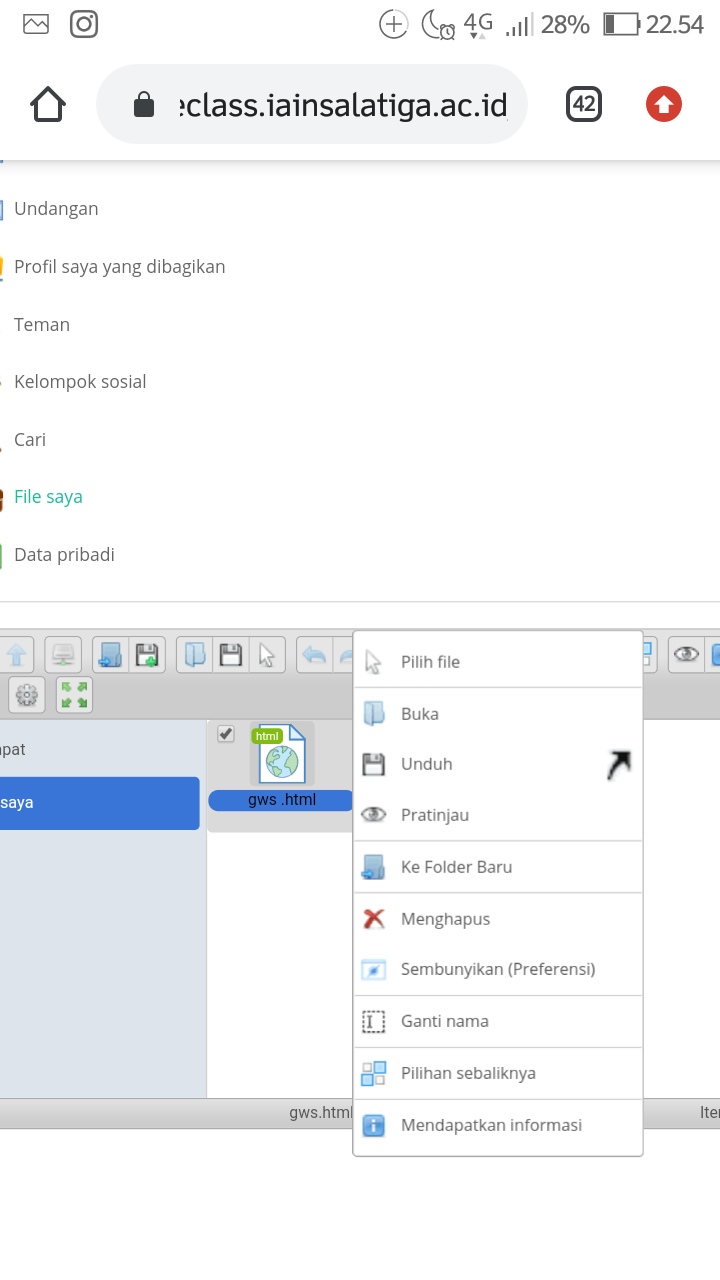Click the select-file cursor toolbar icon
The width and height of the screenshot is (720, 1280).
[266, 655]
